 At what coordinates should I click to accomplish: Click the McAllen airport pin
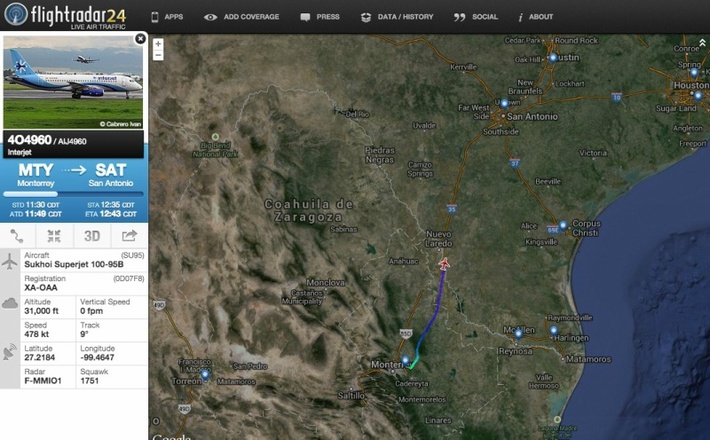(x=518, y=334)
